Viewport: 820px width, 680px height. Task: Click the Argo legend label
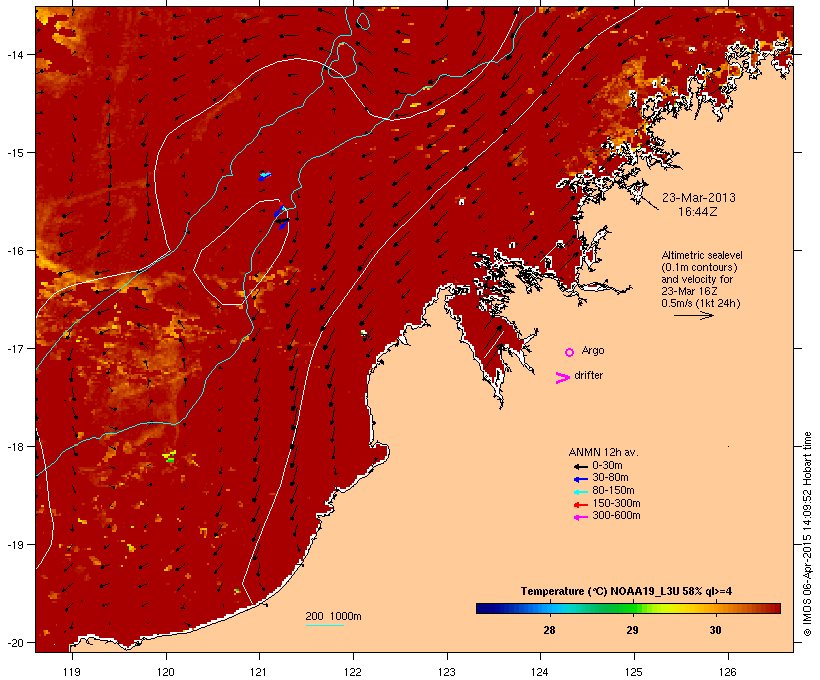pos(593,350)
